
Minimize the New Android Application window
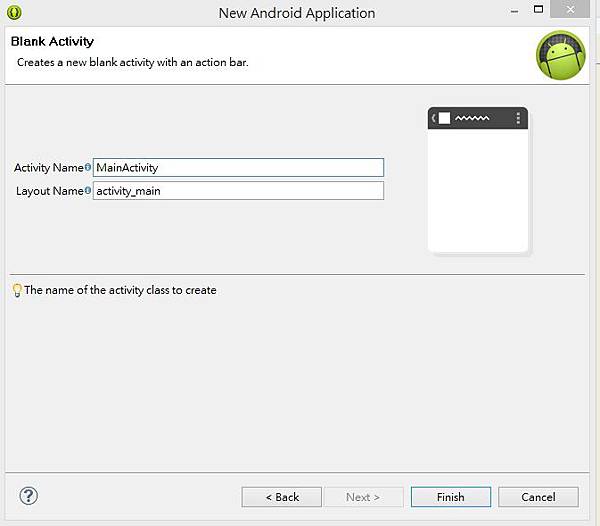tap(514, 11)
